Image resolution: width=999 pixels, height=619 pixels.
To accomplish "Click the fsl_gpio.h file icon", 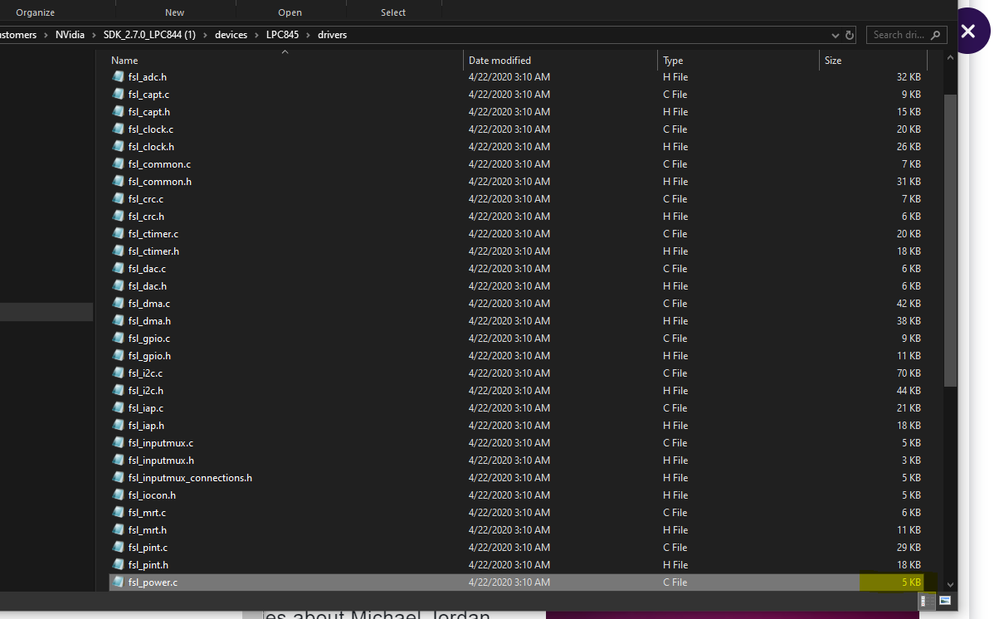I will [x=118, y=355].
